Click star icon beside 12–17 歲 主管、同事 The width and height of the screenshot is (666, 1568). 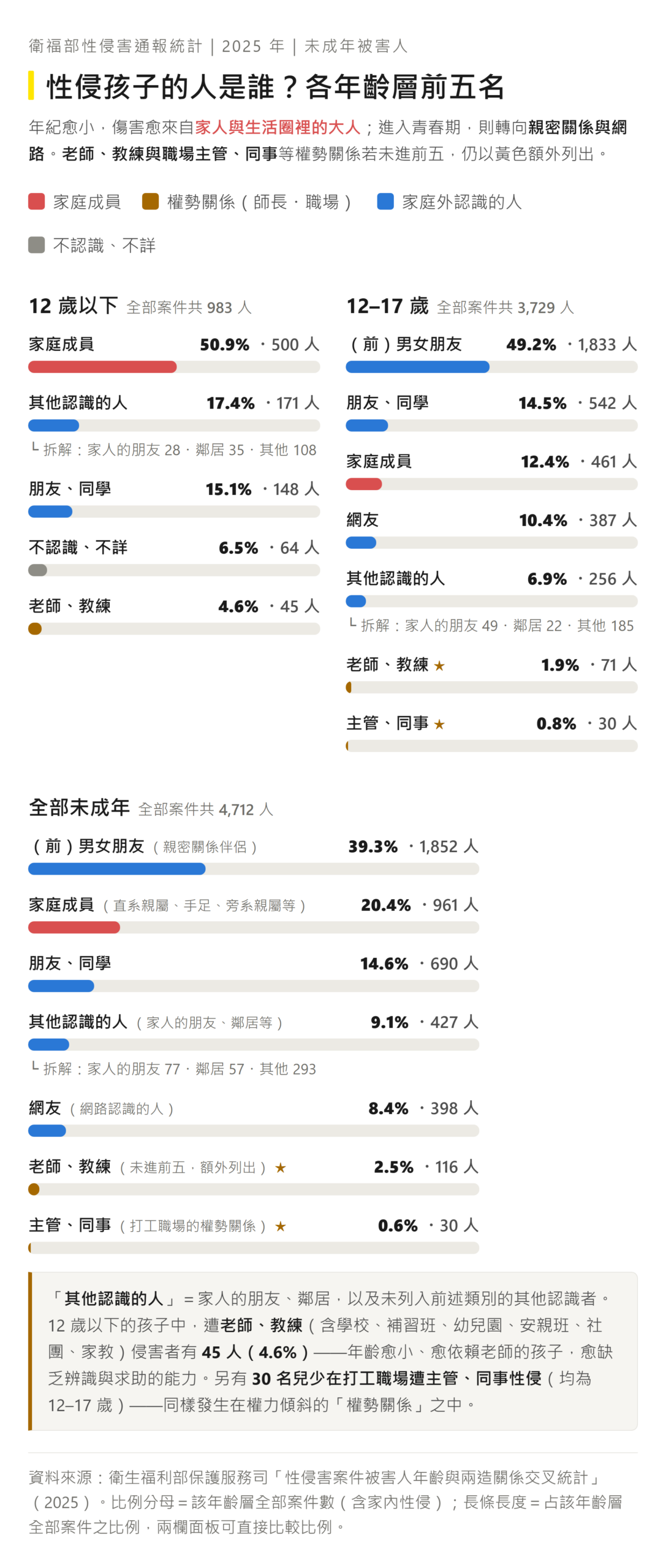439,723
